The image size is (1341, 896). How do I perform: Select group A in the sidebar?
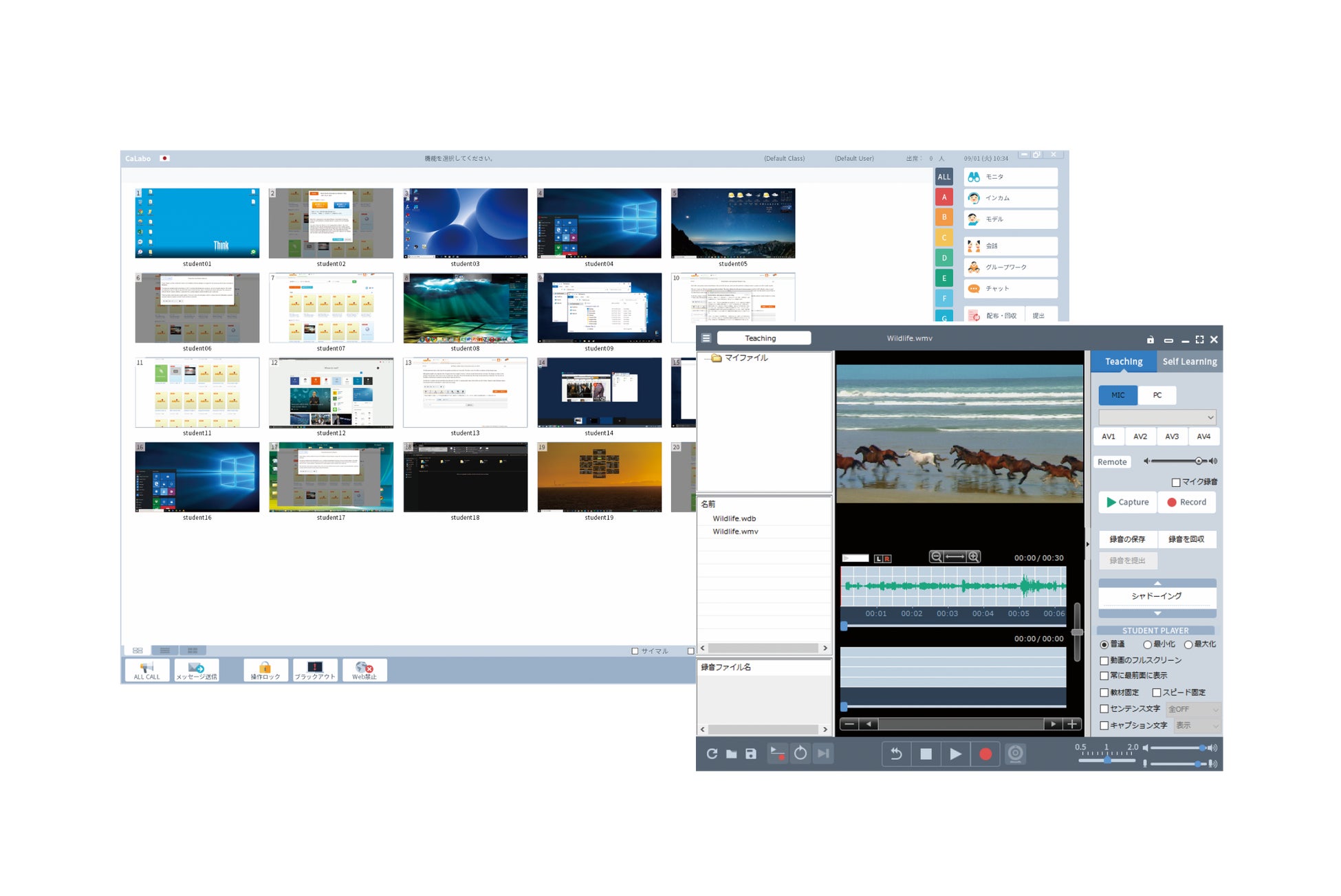coord(944,197)
